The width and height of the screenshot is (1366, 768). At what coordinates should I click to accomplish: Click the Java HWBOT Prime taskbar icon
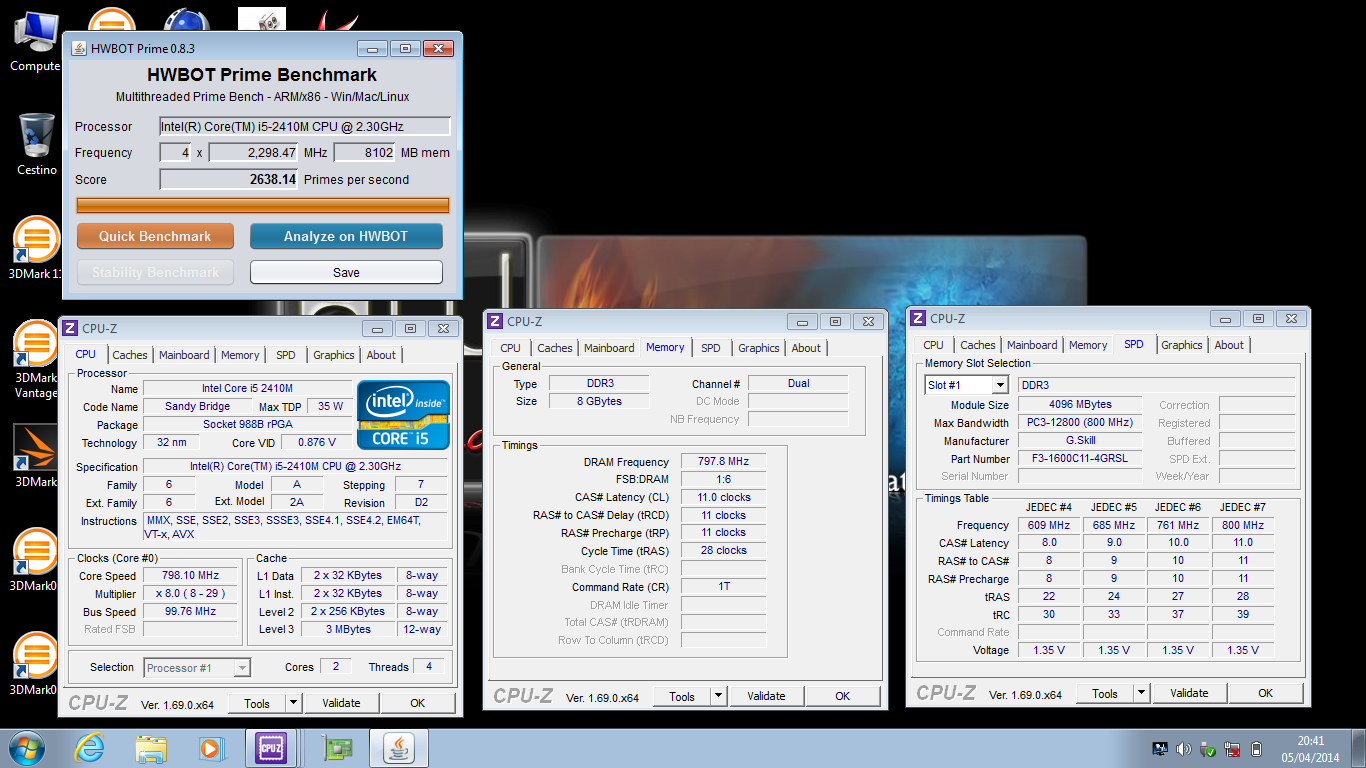click(399, 748)
